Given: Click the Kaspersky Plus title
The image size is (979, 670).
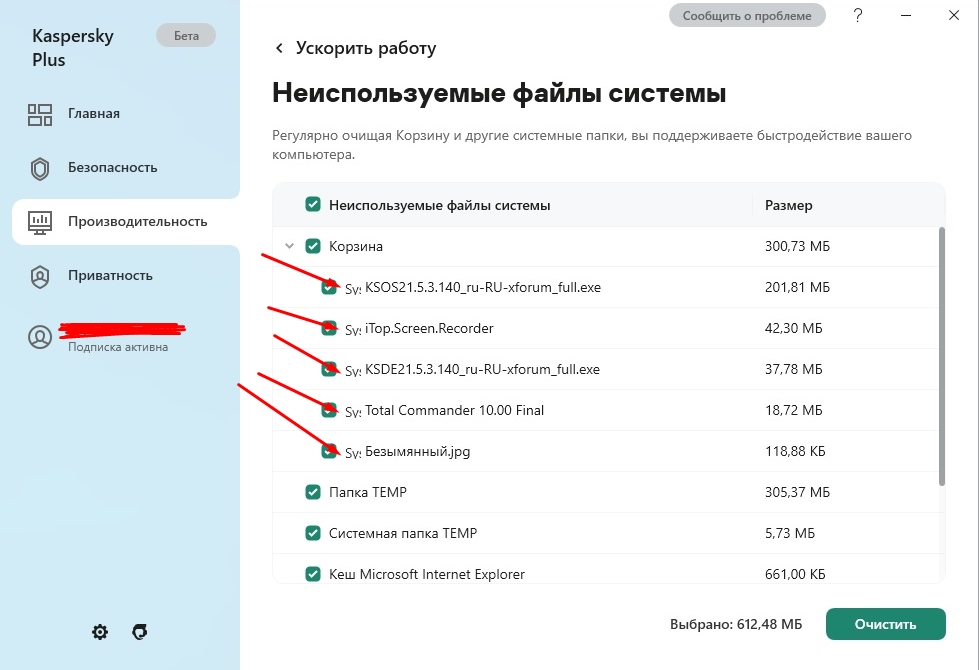Looking at the screenshot, I should point(73,47).
